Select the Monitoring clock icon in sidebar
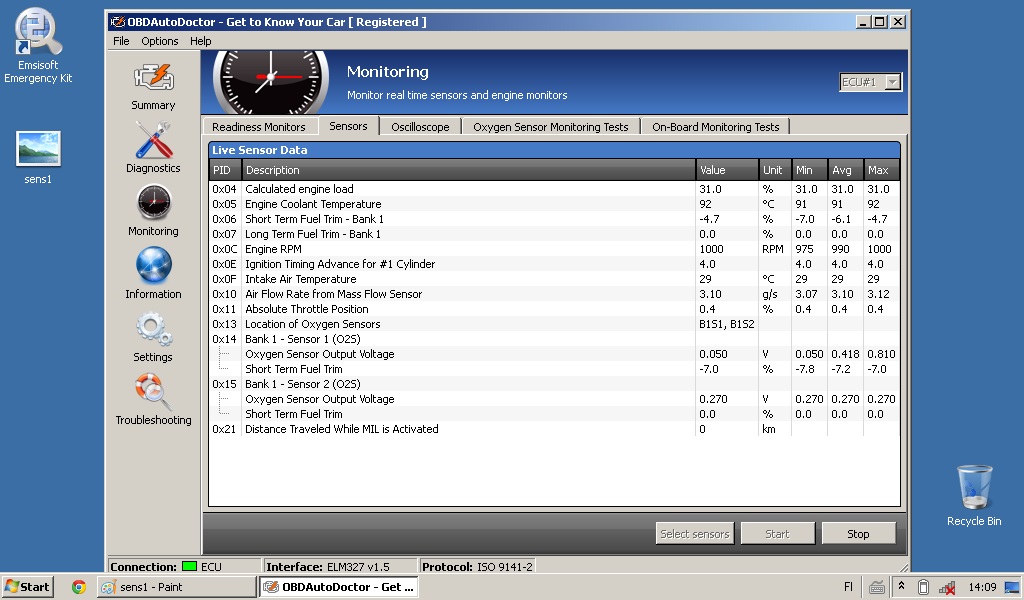The height and width of the screenshot is (600, 1024). (x=153, y=202)
